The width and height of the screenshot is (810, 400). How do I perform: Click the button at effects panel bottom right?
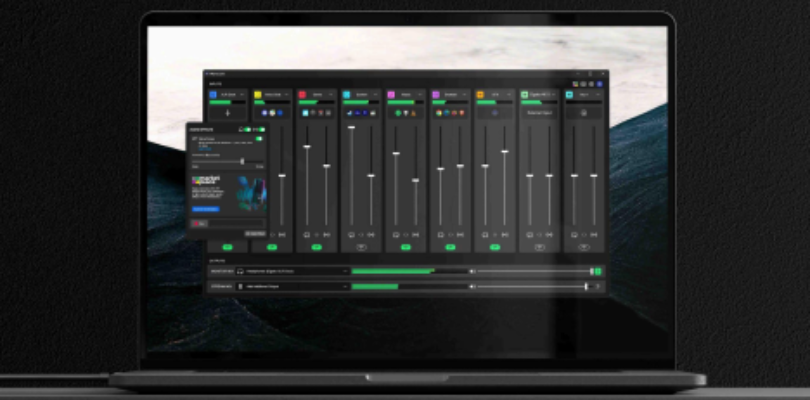coord(256,233)
